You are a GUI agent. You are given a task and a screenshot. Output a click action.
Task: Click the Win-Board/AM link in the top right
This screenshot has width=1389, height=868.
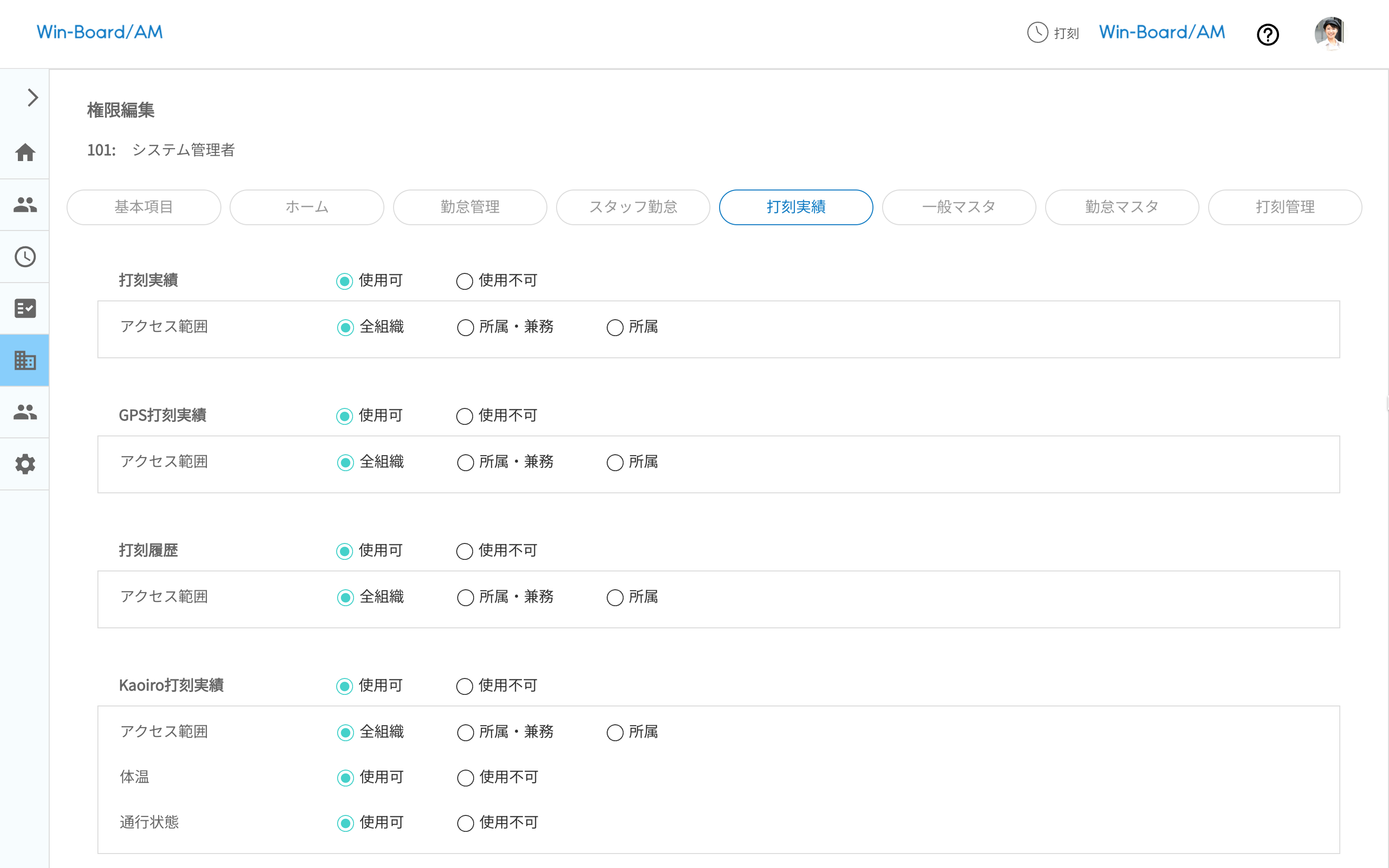[1162, 32]
